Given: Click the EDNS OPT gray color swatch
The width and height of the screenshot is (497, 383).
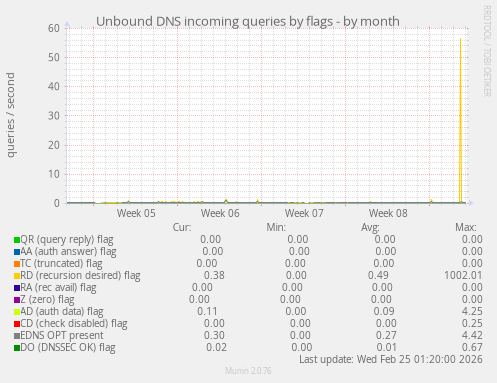Looking at the screenshot, I should [x=17, y=336].
